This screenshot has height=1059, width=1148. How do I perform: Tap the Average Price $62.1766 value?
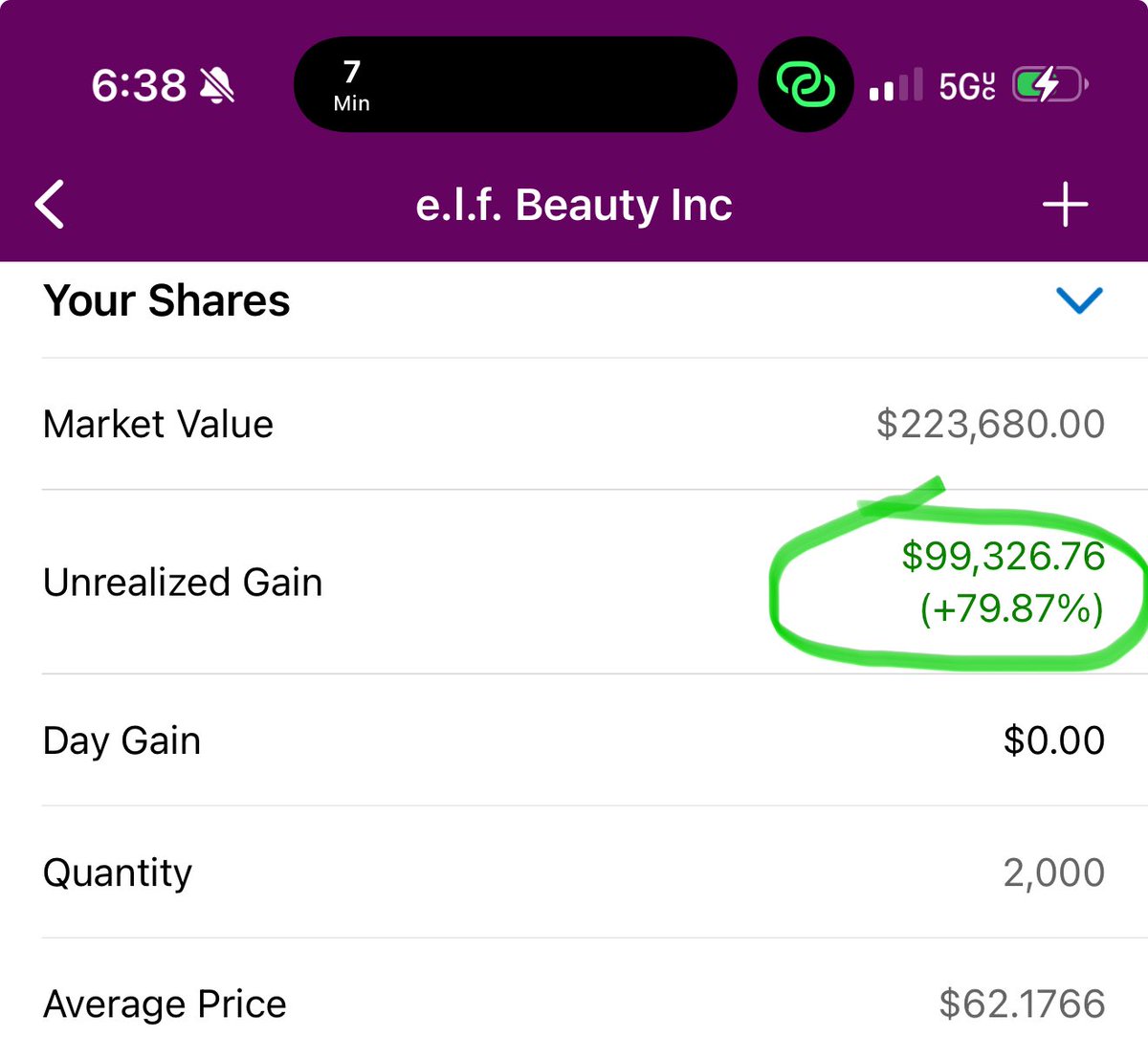(x=1022, y=1004)
